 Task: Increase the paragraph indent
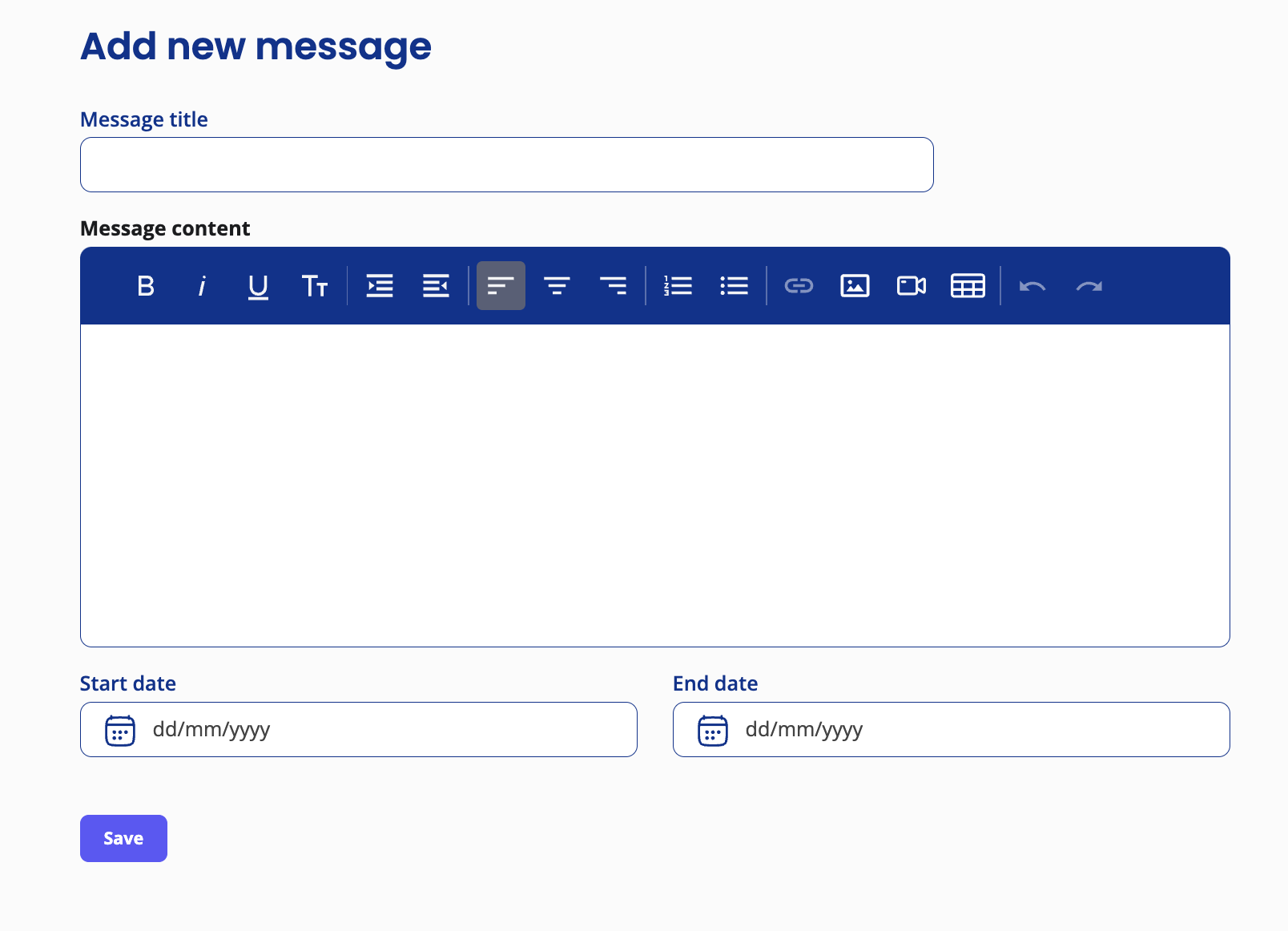click(379, 285)
